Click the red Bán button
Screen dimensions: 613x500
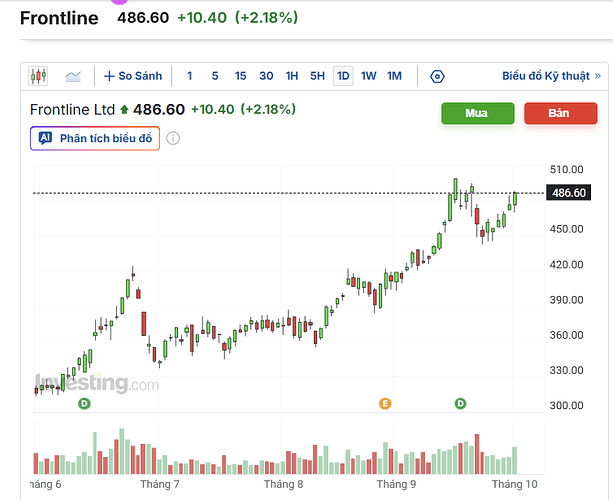tap(561, 113)
